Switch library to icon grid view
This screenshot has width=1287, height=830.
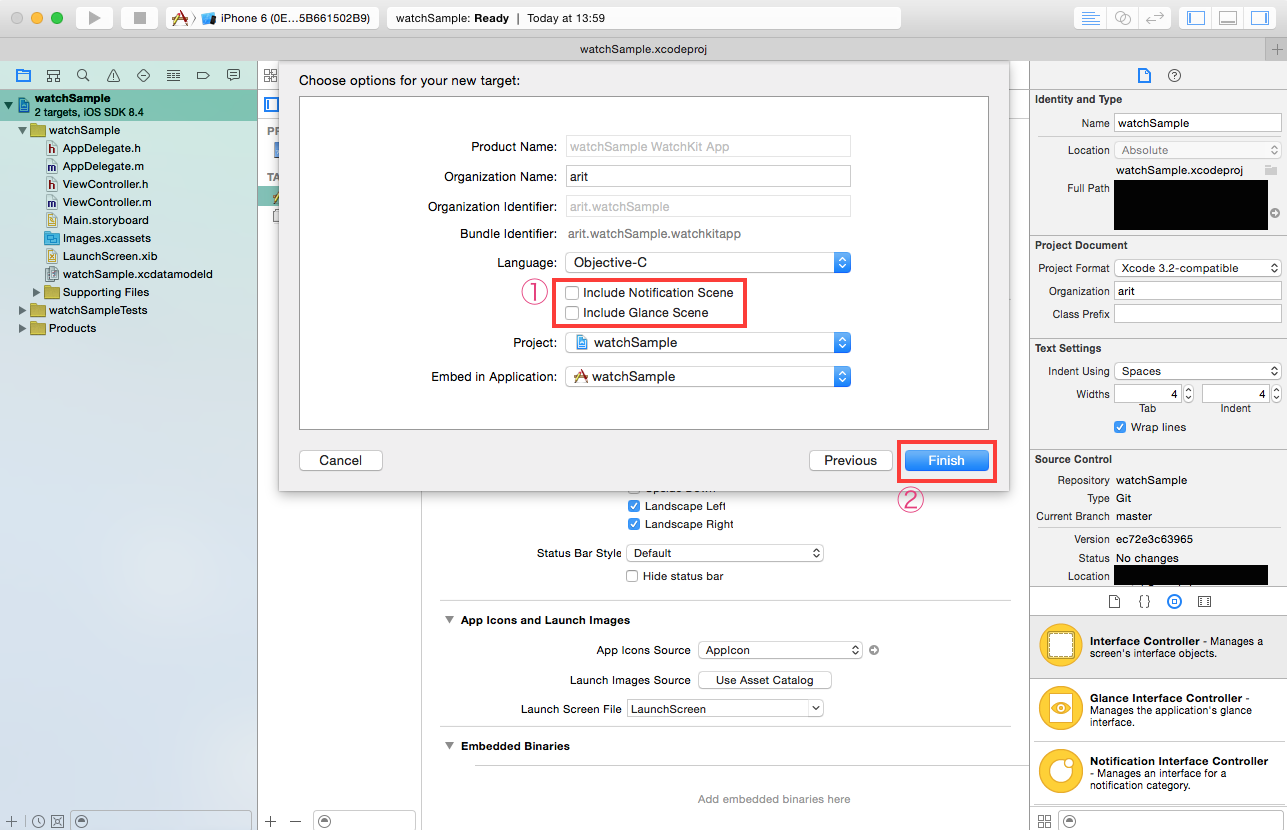(x=1044, y=821)
